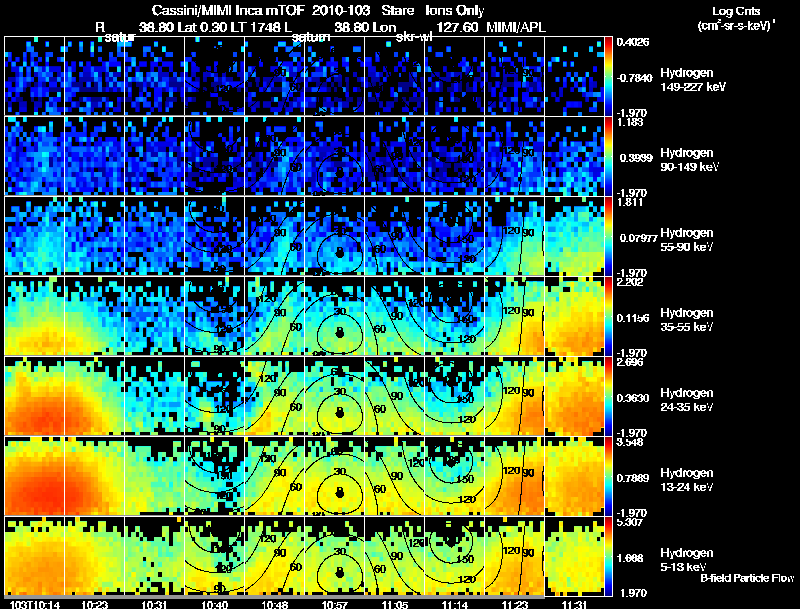Image resolution: width=800 pixels, height=609 pixels.
Task: Click the colorbar value '0.4026'
Action: pos(633,42)
